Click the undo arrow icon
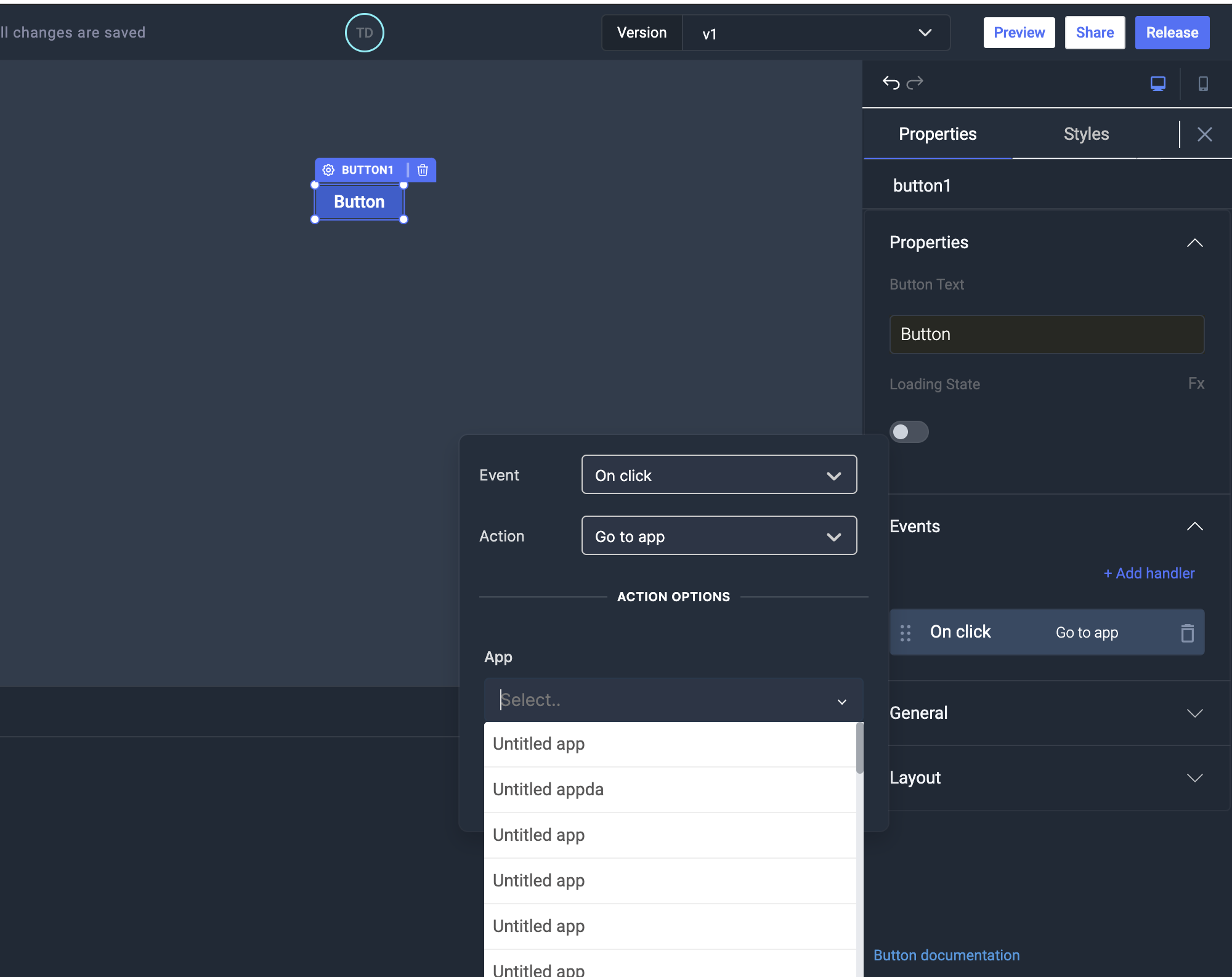 click(892, 83)
